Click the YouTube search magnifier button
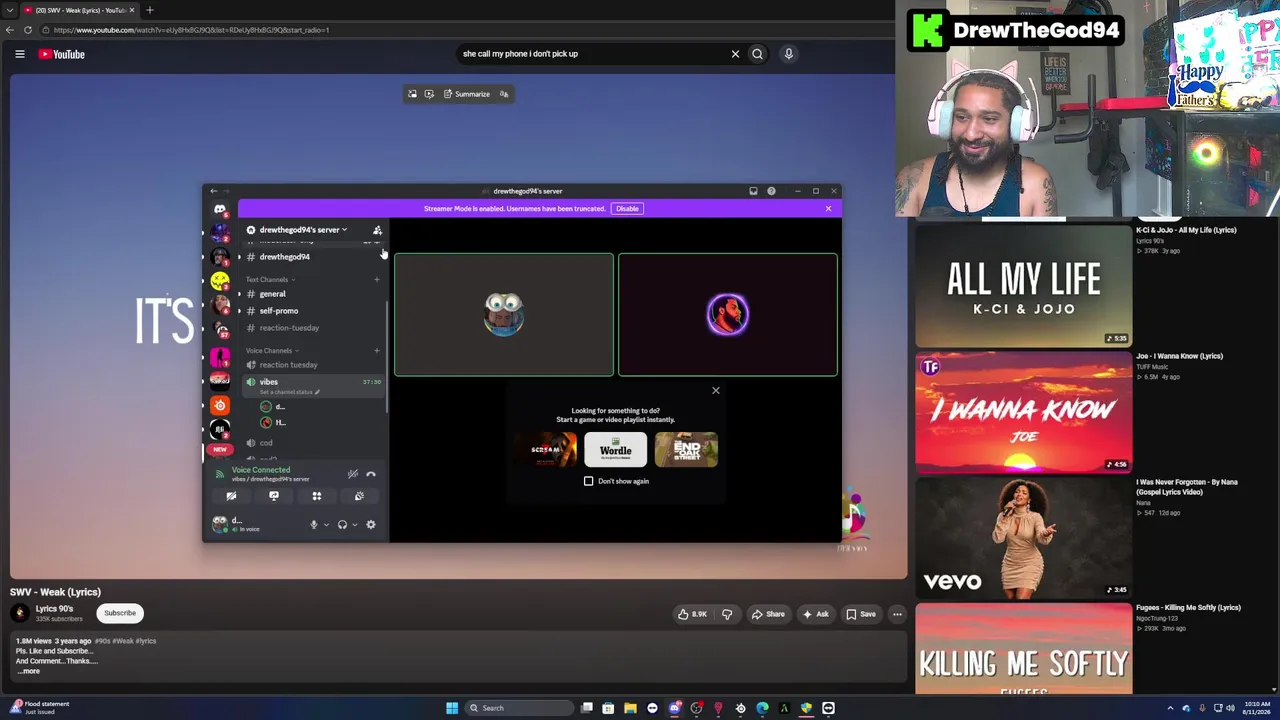 click(757, 54)
